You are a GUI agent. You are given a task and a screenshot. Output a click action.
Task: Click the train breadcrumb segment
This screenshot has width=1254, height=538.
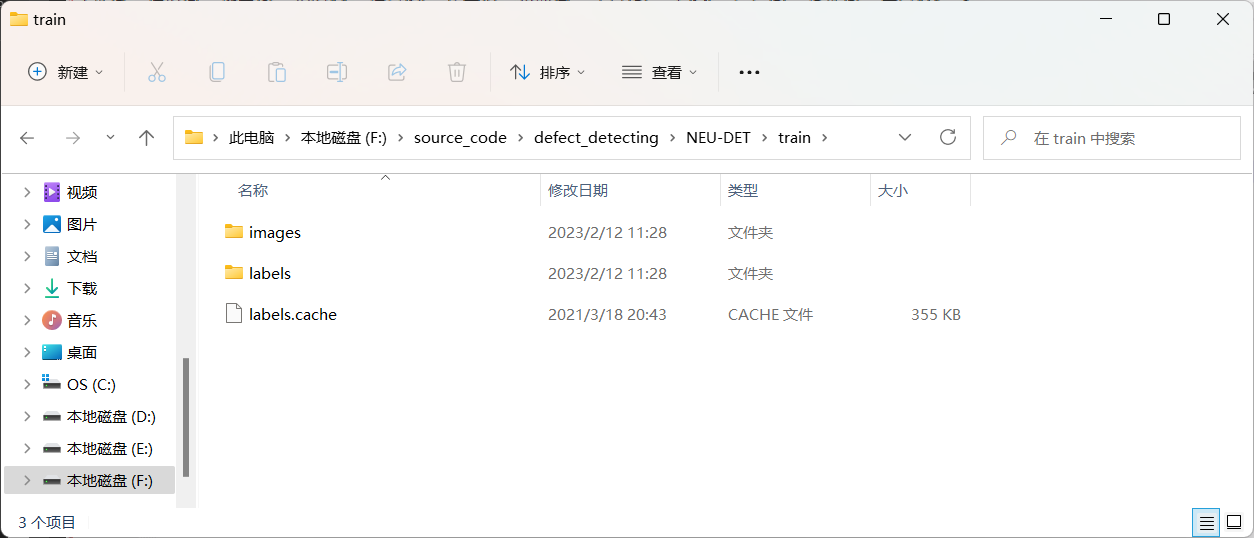794,138
